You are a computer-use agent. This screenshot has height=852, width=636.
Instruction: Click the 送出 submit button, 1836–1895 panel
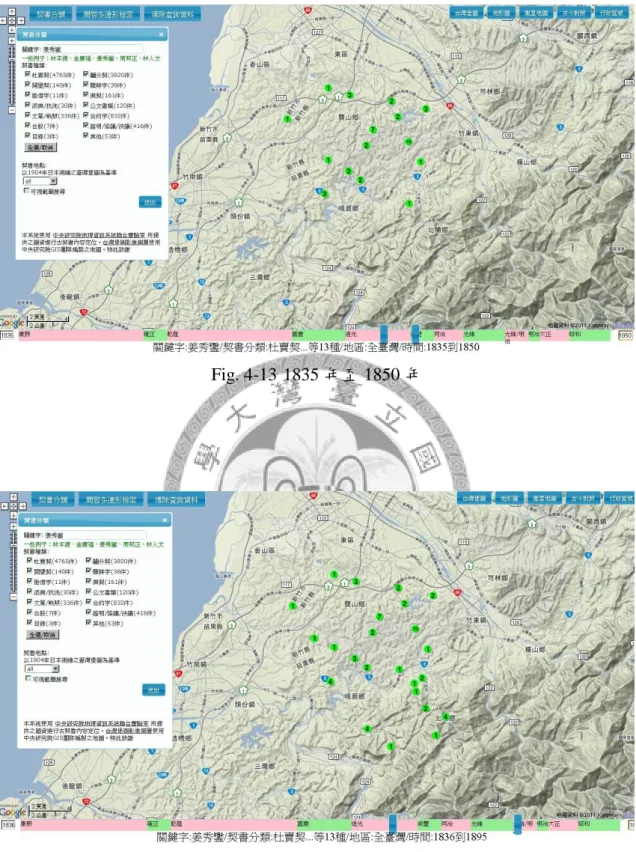point(153,690)
